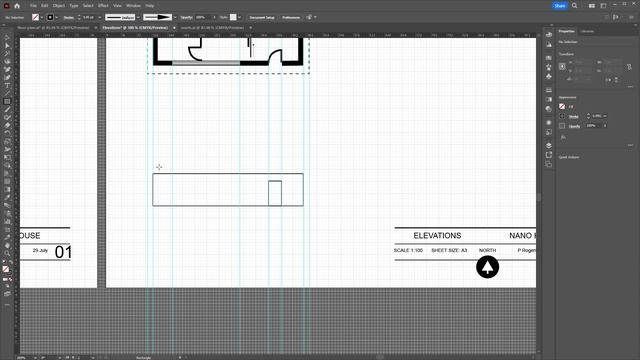Switch to the Elevations document tab

[x=135, y=28]
